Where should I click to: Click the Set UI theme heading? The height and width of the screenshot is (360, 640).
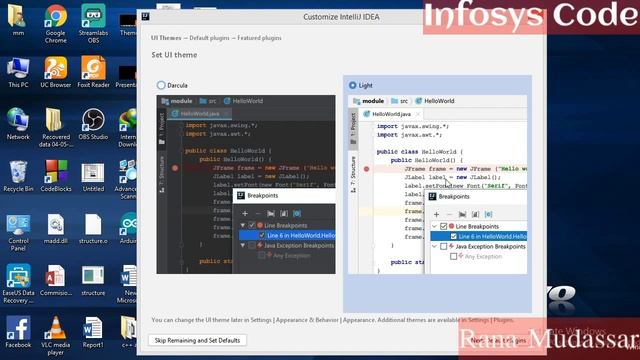[174, 55]
